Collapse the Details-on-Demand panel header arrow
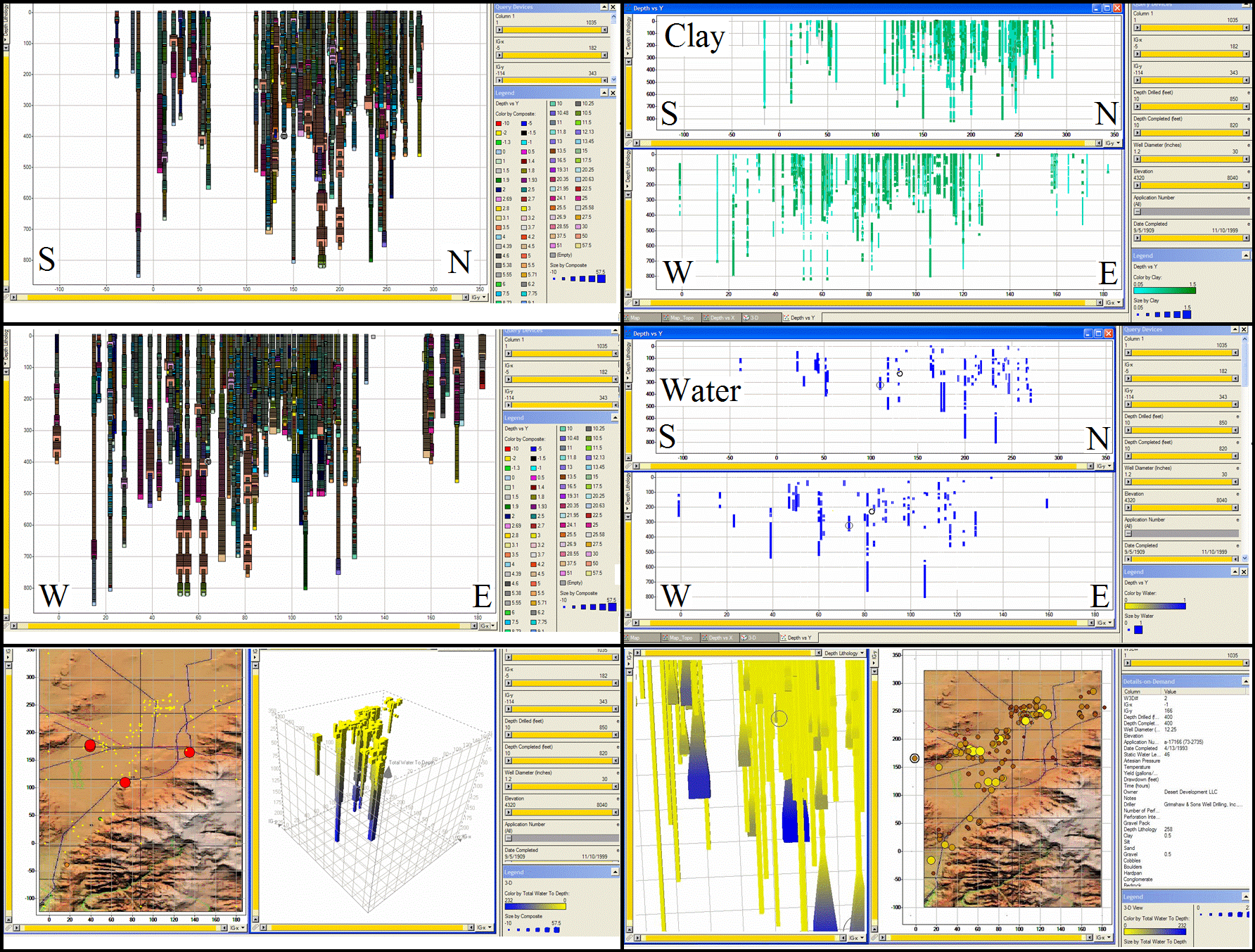Viewport: 1255px width, 952px height. tap(1246, 681)
